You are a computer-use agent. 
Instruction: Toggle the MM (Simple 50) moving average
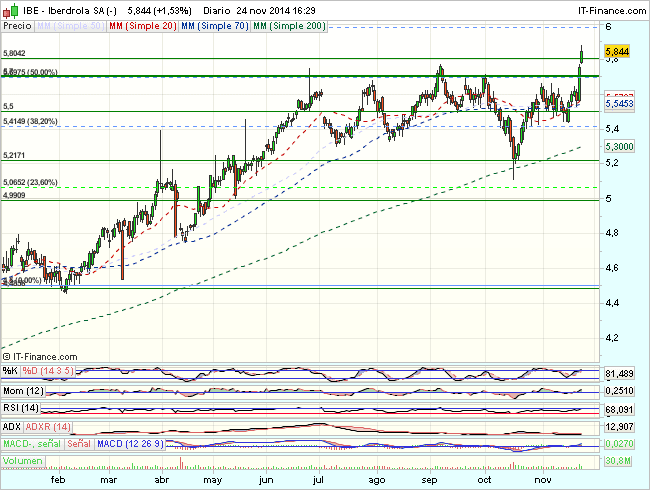pos(73,23)
